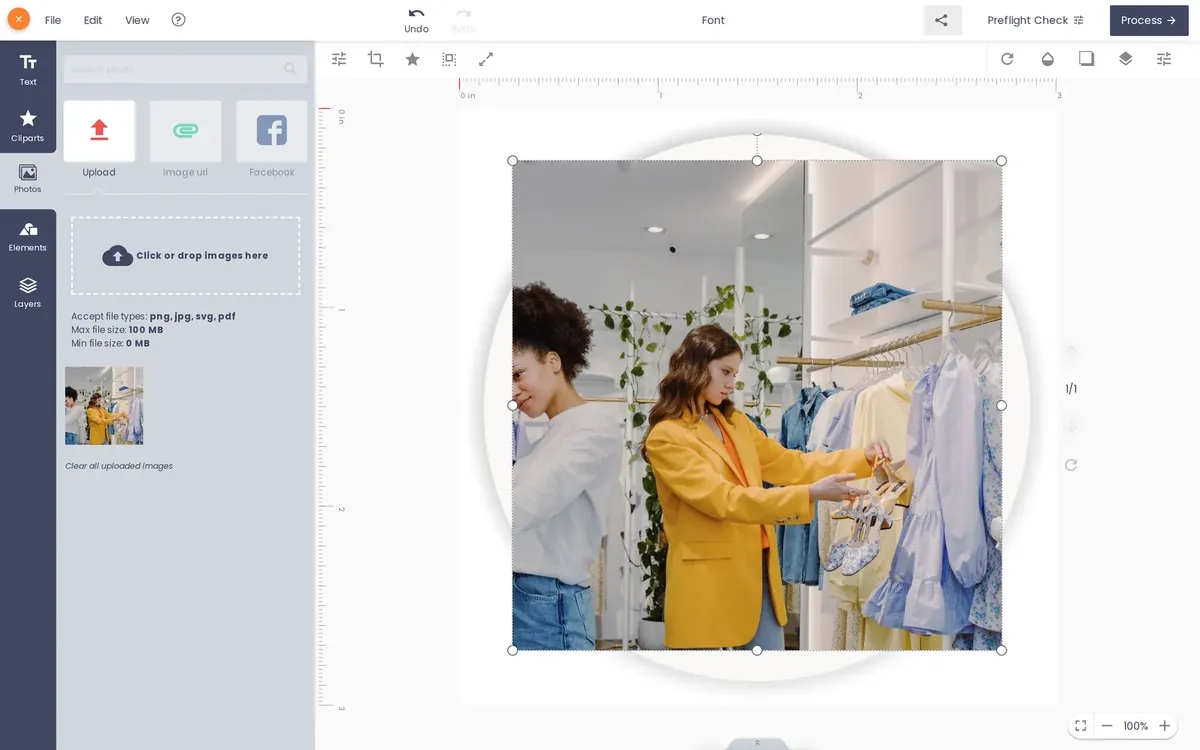Click the 1/1 page indicator

point(1071,388)
